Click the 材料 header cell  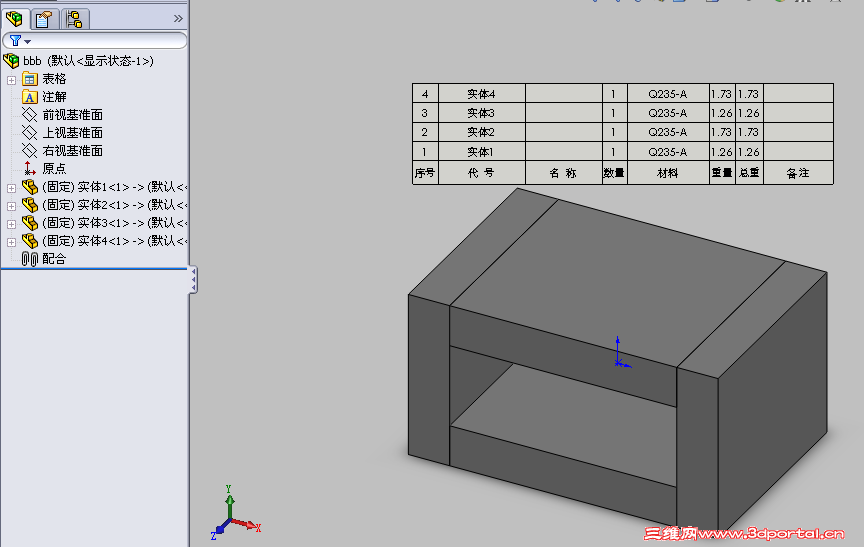coord(668,173)
